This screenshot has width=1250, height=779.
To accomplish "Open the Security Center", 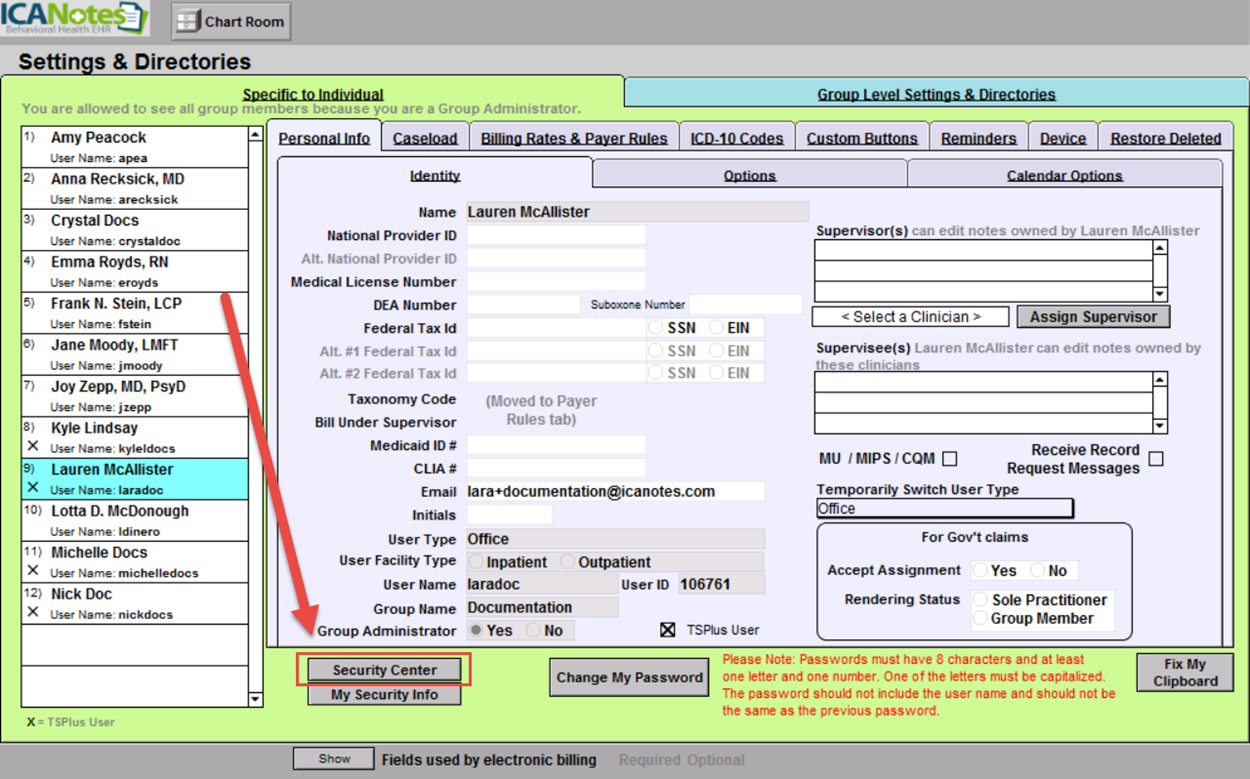I will tap(384, 670).
